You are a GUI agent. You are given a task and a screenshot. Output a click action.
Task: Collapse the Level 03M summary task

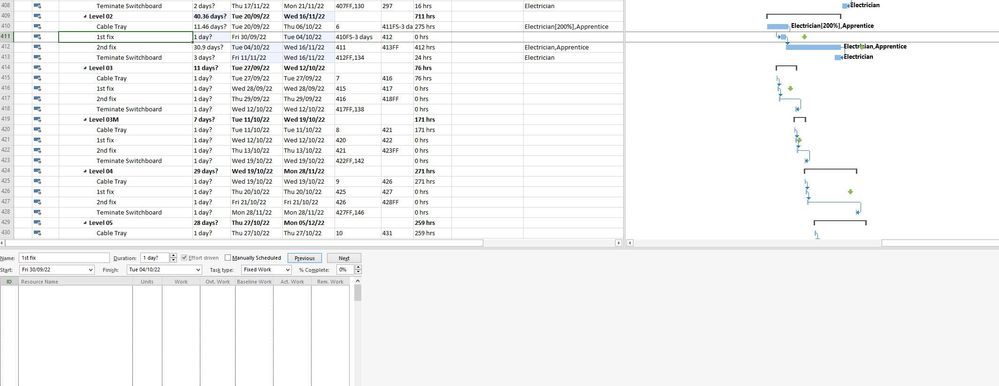tap(85, 119)
